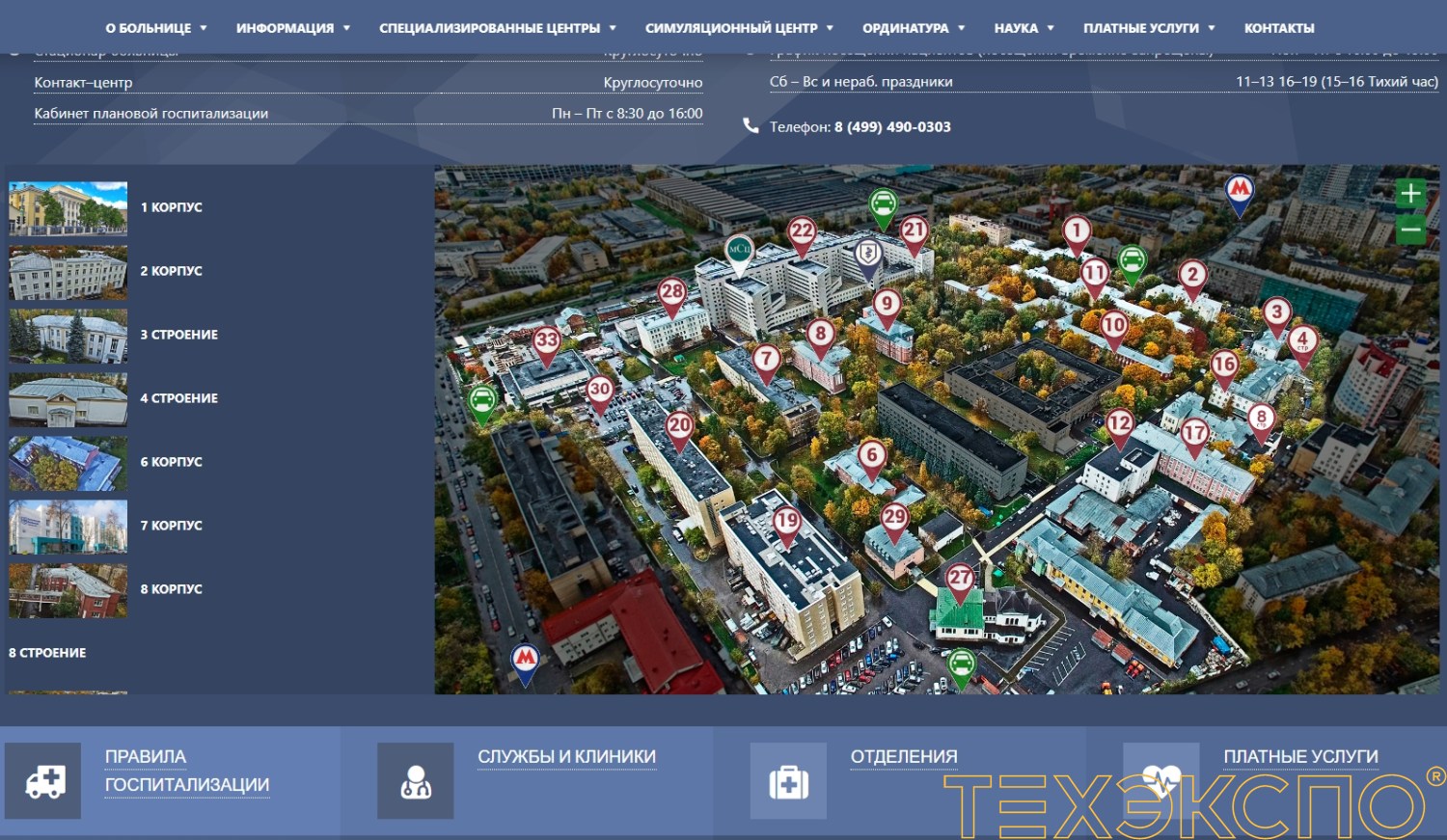The height and width of the screenshot is (840, 1447).
Task: Click thumbnail photo of 4 СТРОЕНИЕ
Action: click(x=68, y=399)
